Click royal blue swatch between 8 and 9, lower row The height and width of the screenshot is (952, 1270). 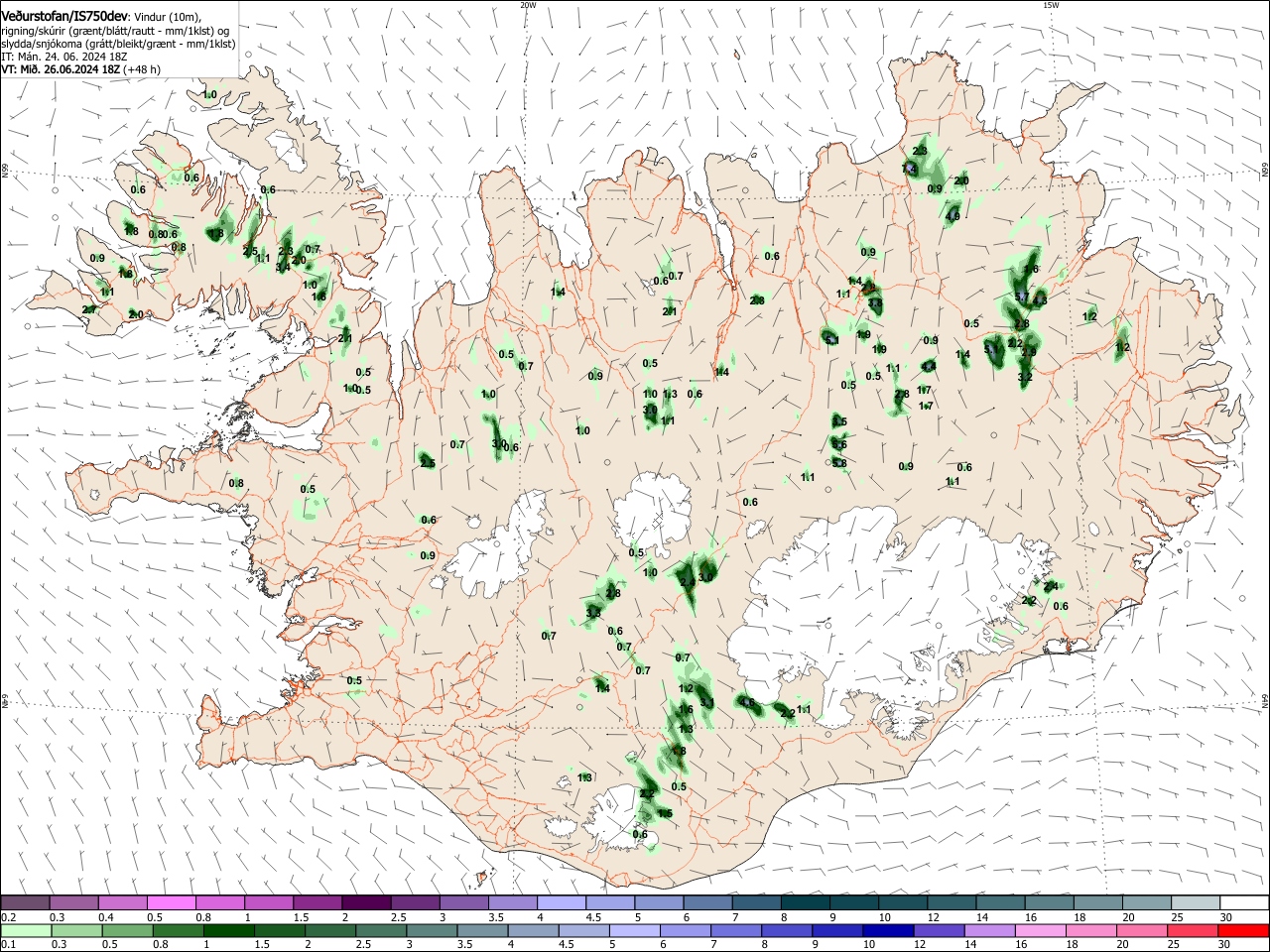click(787, 930)
